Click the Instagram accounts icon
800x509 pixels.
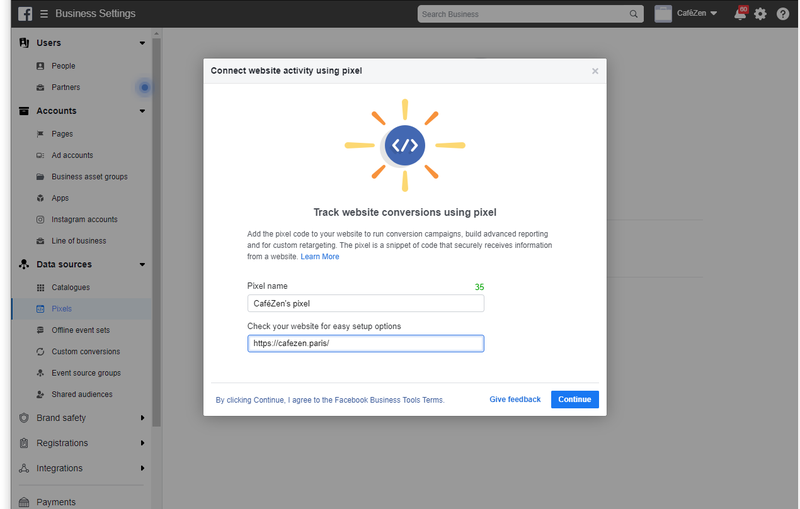point(40,220)
